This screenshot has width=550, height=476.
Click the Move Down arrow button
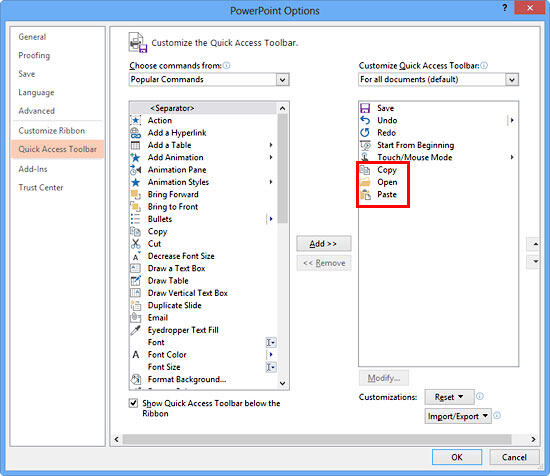535,262
